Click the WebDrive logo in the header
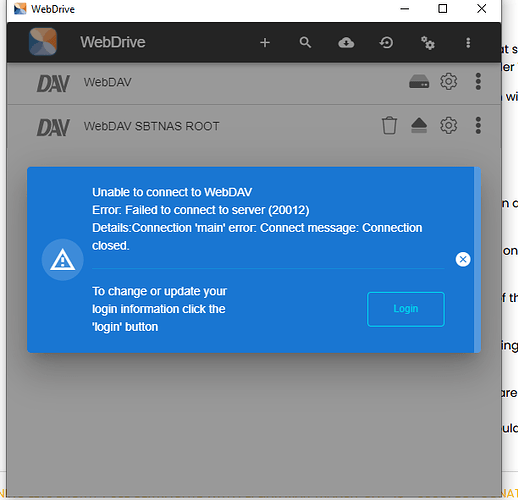Screen dimensions: 518x500 point(43,42)
